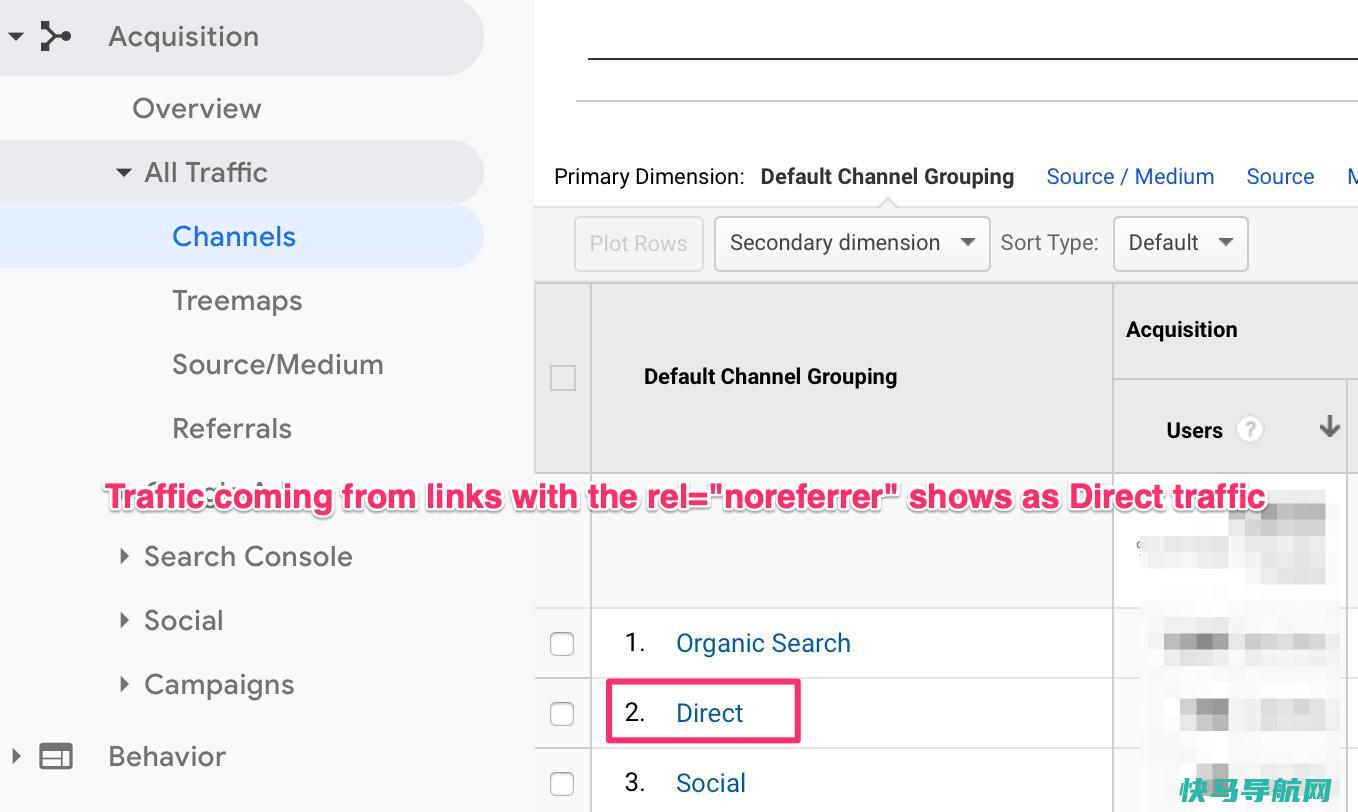The width and height of the screenshot is (1358, 812).
Task: Click the All Traffic label
Action: [205, 172]
